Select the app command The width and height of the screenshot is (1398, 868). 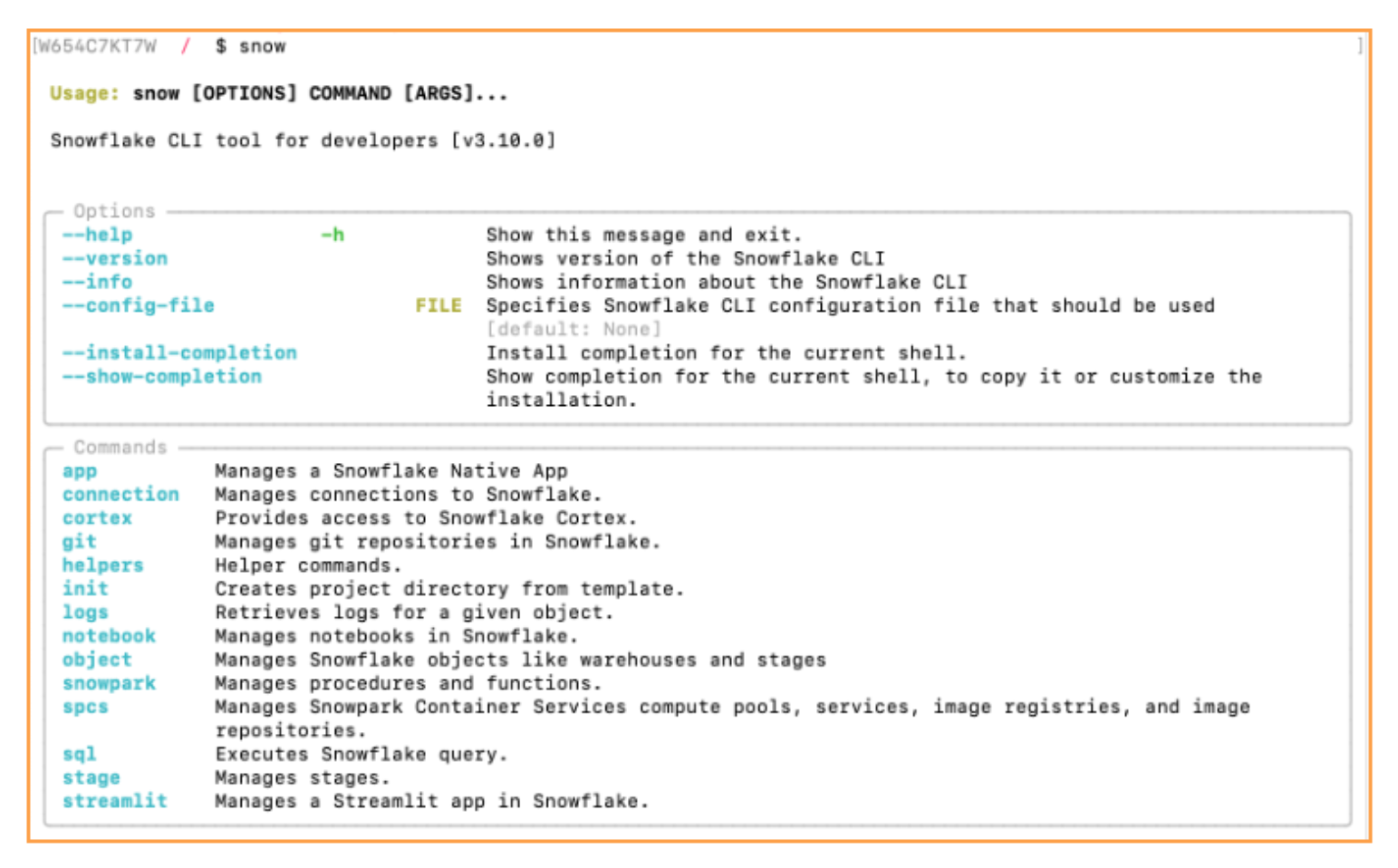click(80, 471)
